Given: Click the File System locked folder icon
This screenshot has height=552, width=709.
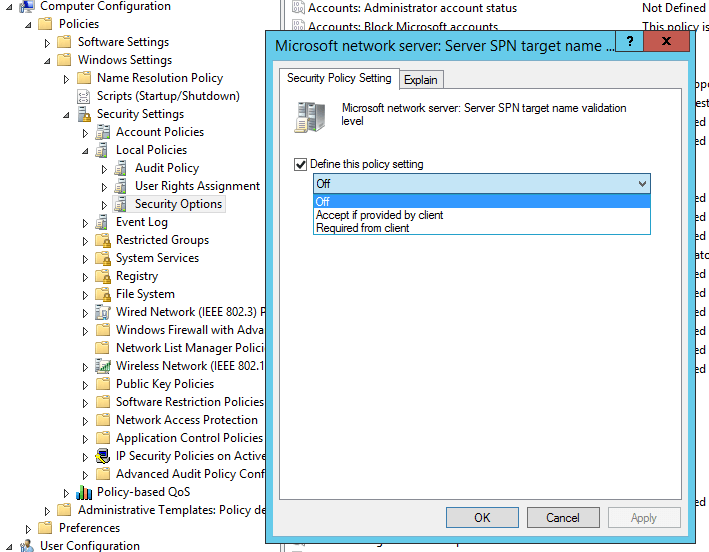Looking at the screenshot, I should point(103,294).
